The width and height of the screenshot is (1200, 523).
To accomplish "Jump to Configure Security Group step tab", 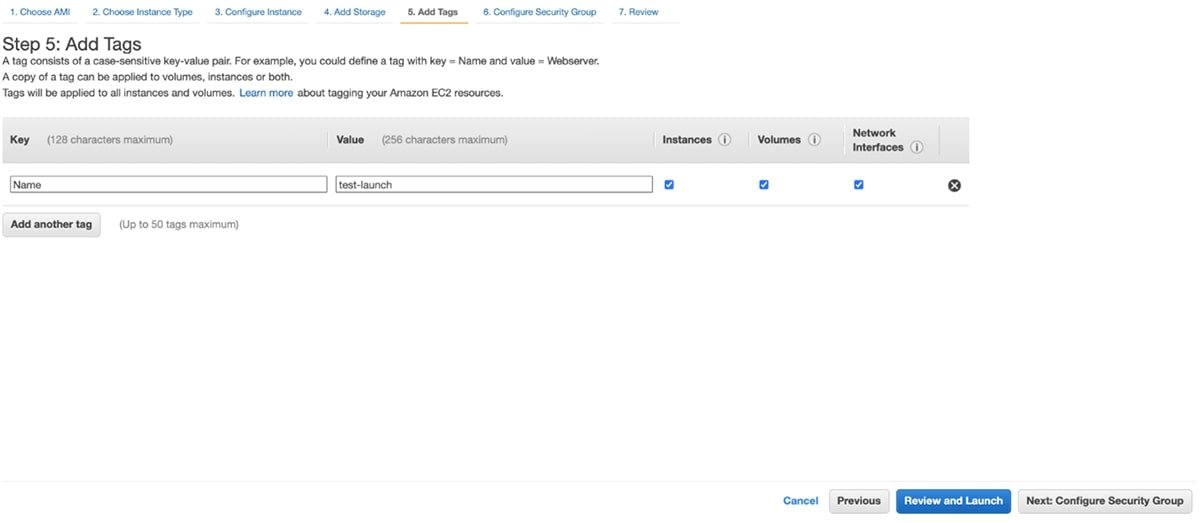I will tap(539, 12).
